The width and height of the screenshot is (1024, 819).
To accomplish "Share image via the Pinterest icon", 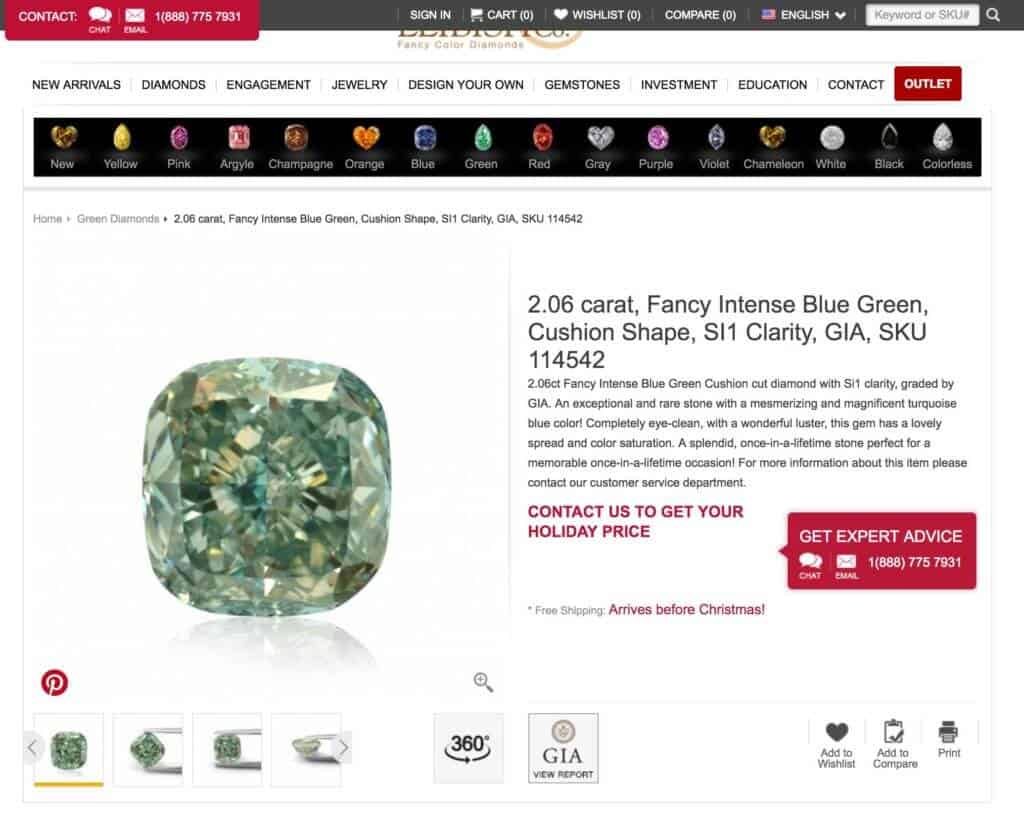I will pos(54,682).
